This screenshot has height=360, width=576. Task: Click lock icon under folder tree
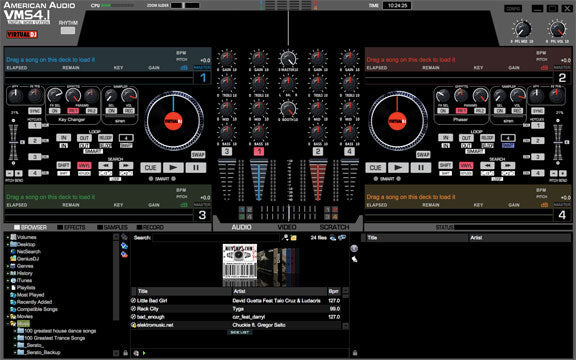[125, 353]
